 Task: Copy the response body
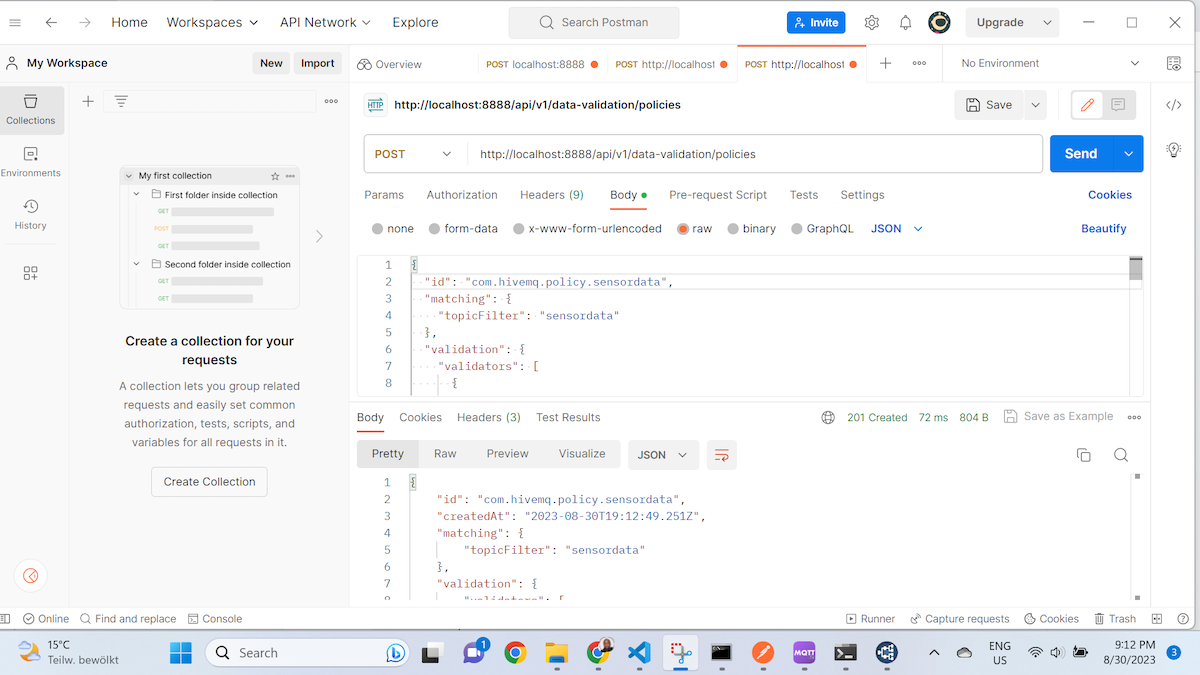pos(1083,455)
